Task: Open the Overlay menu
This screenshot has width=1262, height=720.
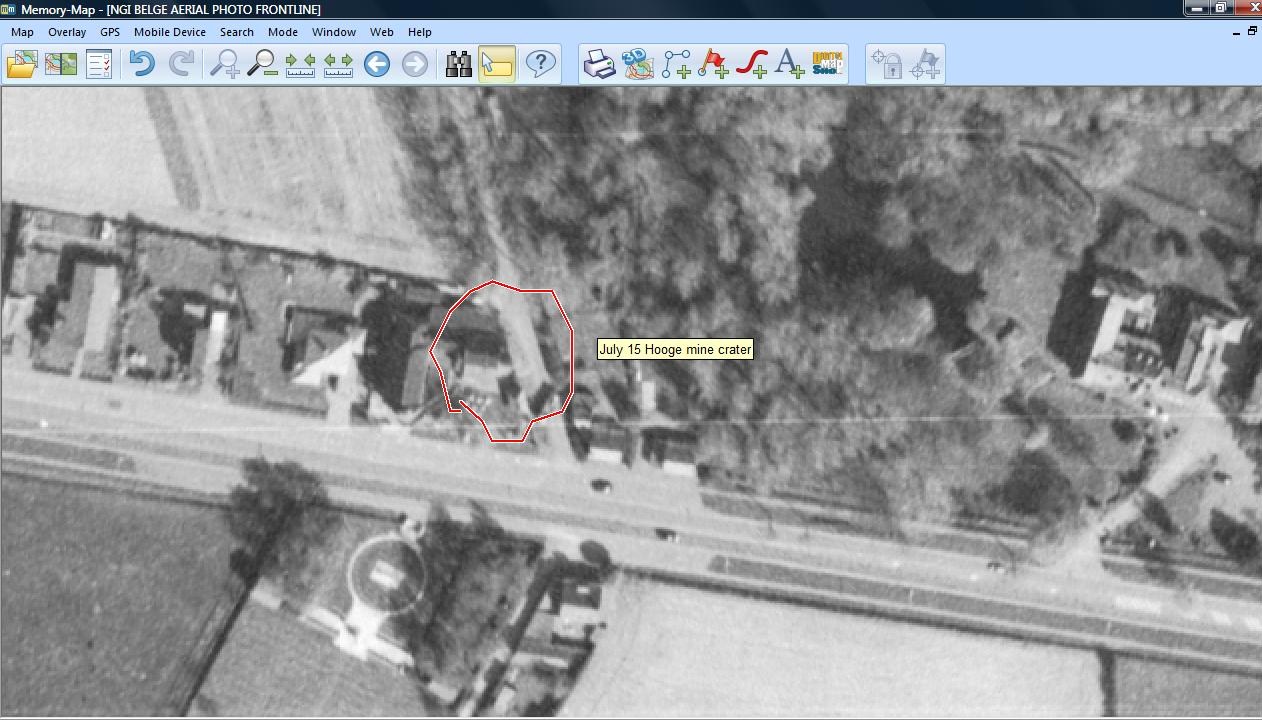Action: [x=67, y=32]
